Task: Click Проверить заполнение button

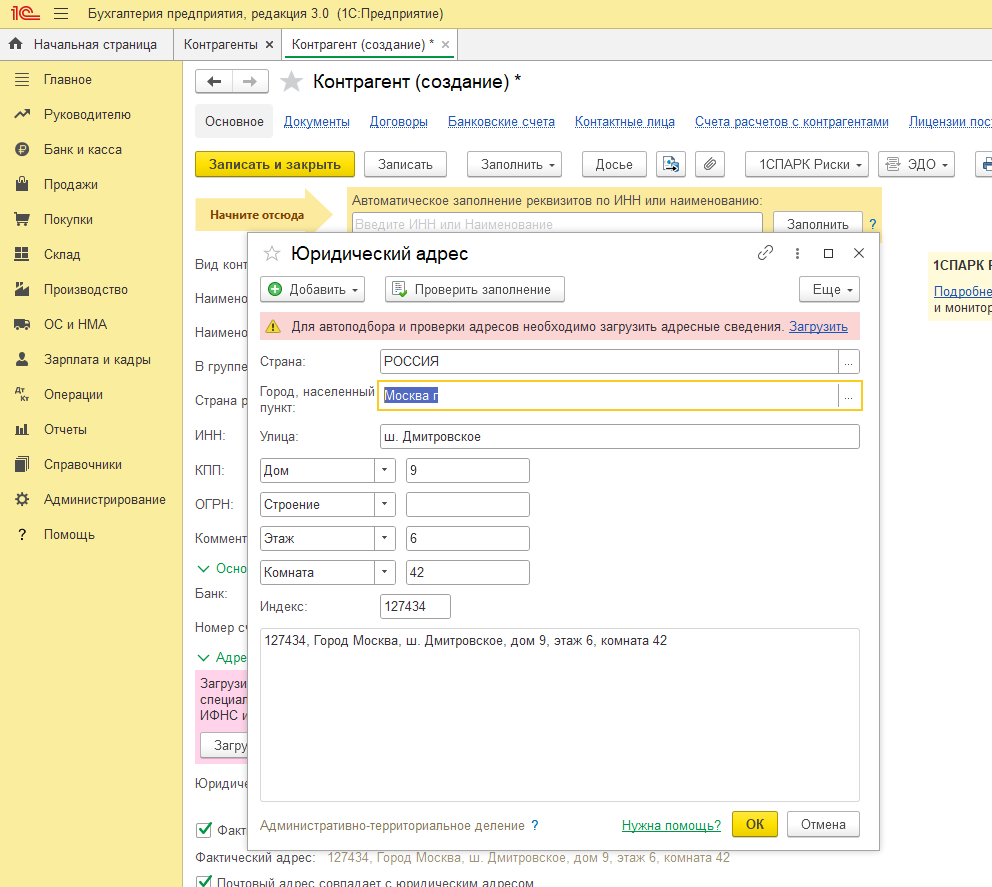Action: (x=474, y=289)
